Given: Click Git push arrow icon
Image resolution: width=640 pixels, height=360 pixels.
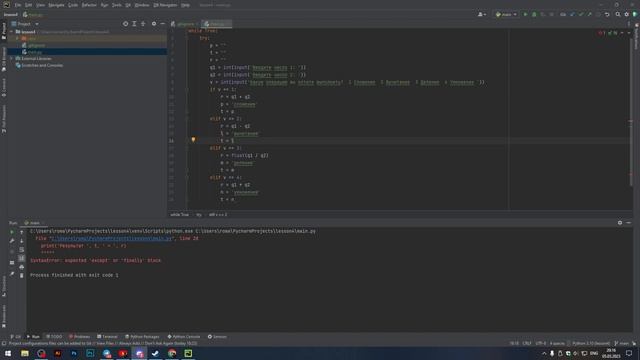Looking at the screenshot, I should pyautogui.click(x=589, y=14).
